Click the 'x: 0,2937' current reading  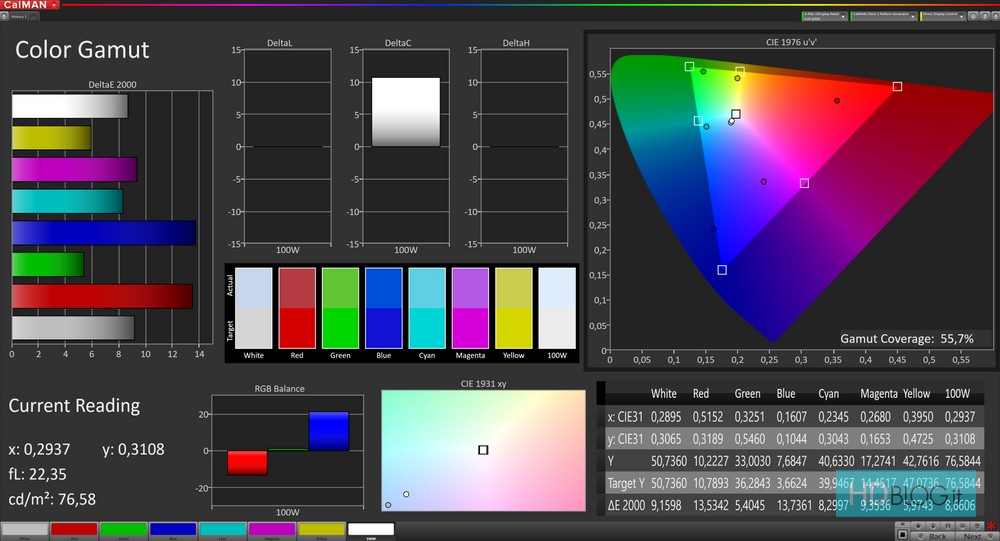click(x=40, y=449)
